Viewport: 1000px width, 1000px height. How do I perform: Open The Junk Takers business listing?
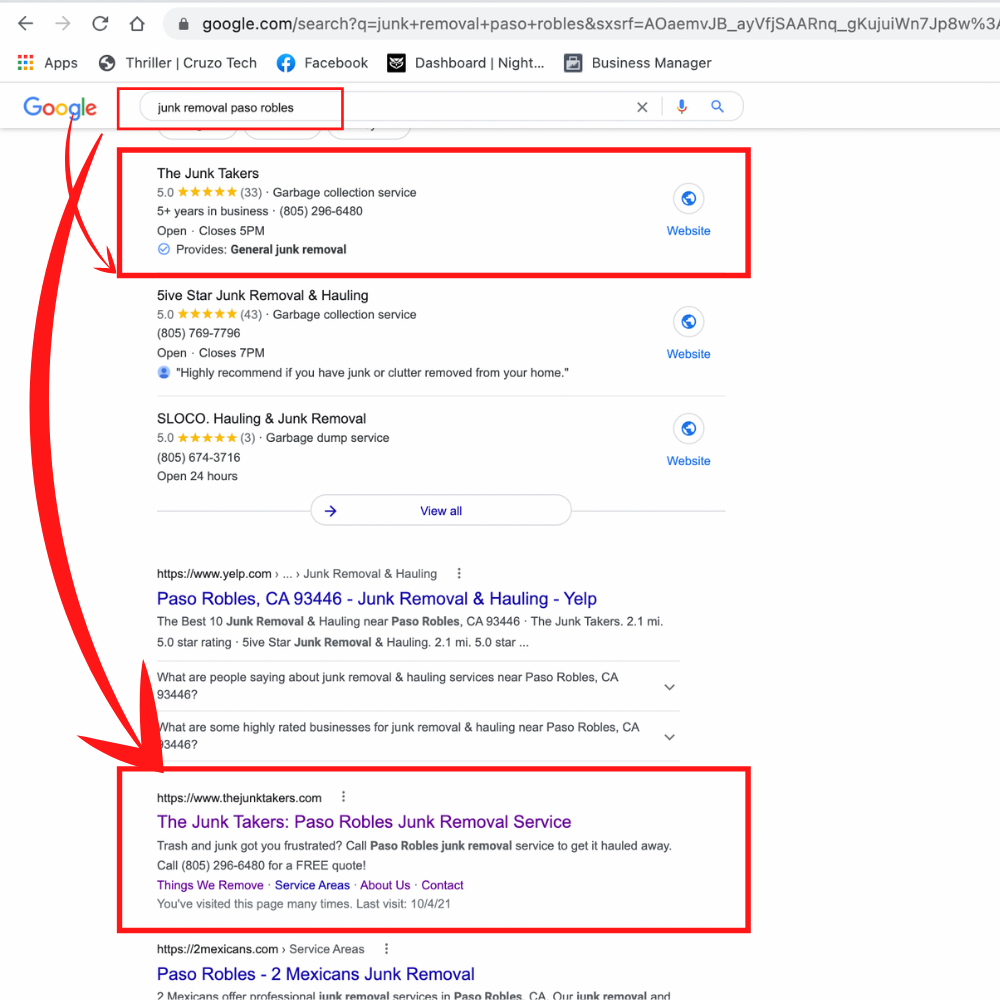point(208,173)
